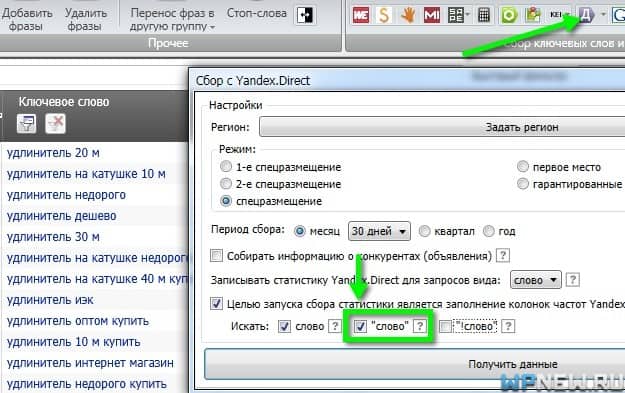Click the Получить данные button

point(415,364)
